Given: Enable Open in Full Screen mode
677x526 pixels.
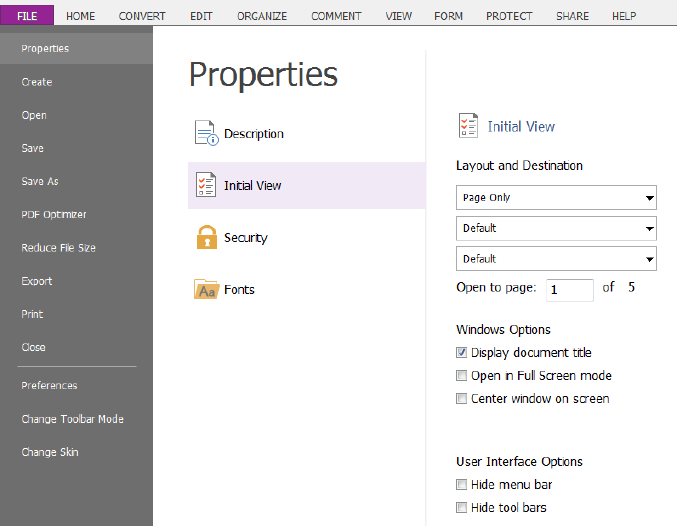Looking at the screenshot, I should pyautogui.click(x=462, y=375).
